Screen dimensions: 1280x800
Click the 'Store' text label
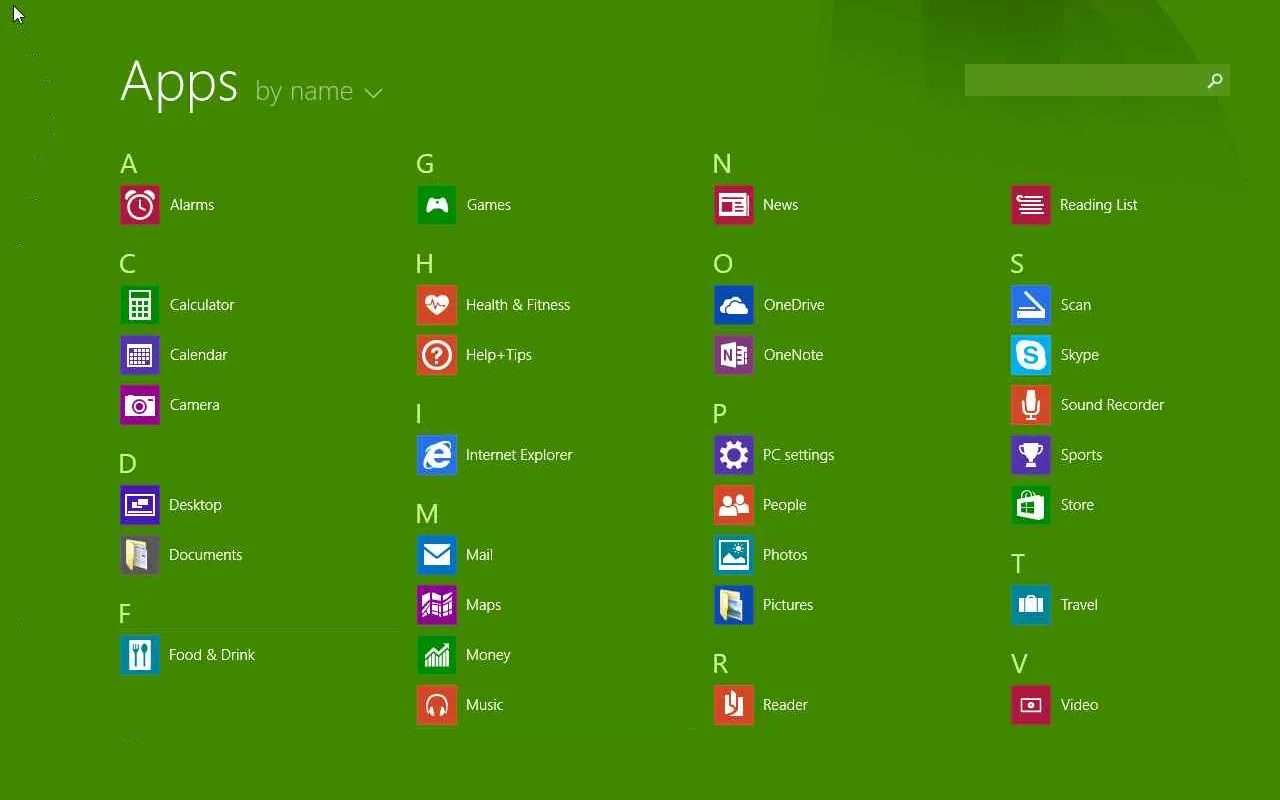click(x=1077, y=505)
